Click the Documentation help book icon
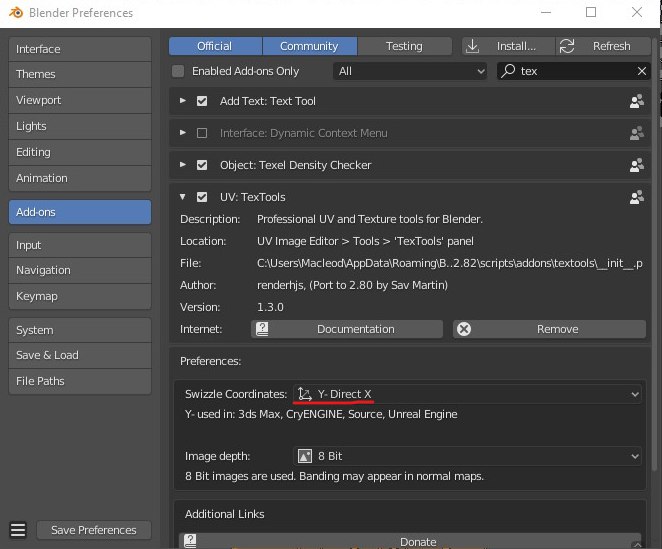 262,329
